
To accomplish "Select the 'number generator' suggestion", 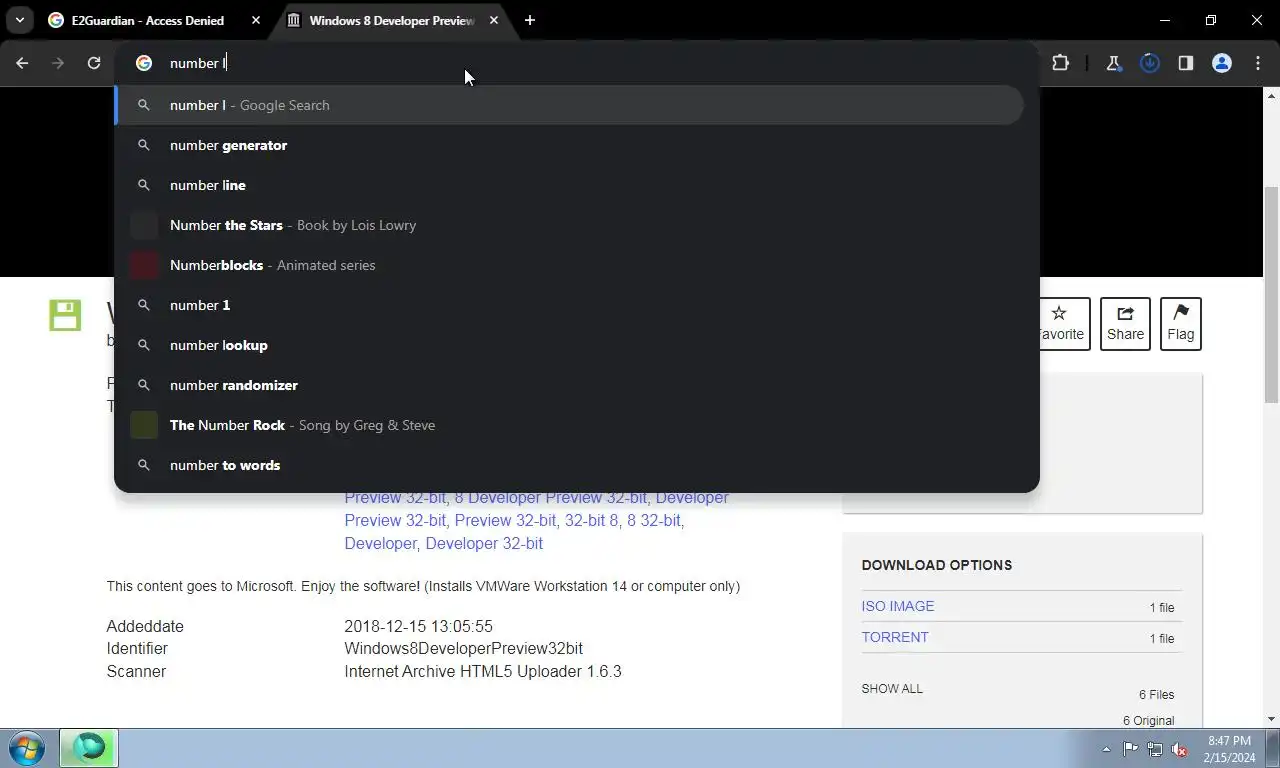I will click(569, 145).
